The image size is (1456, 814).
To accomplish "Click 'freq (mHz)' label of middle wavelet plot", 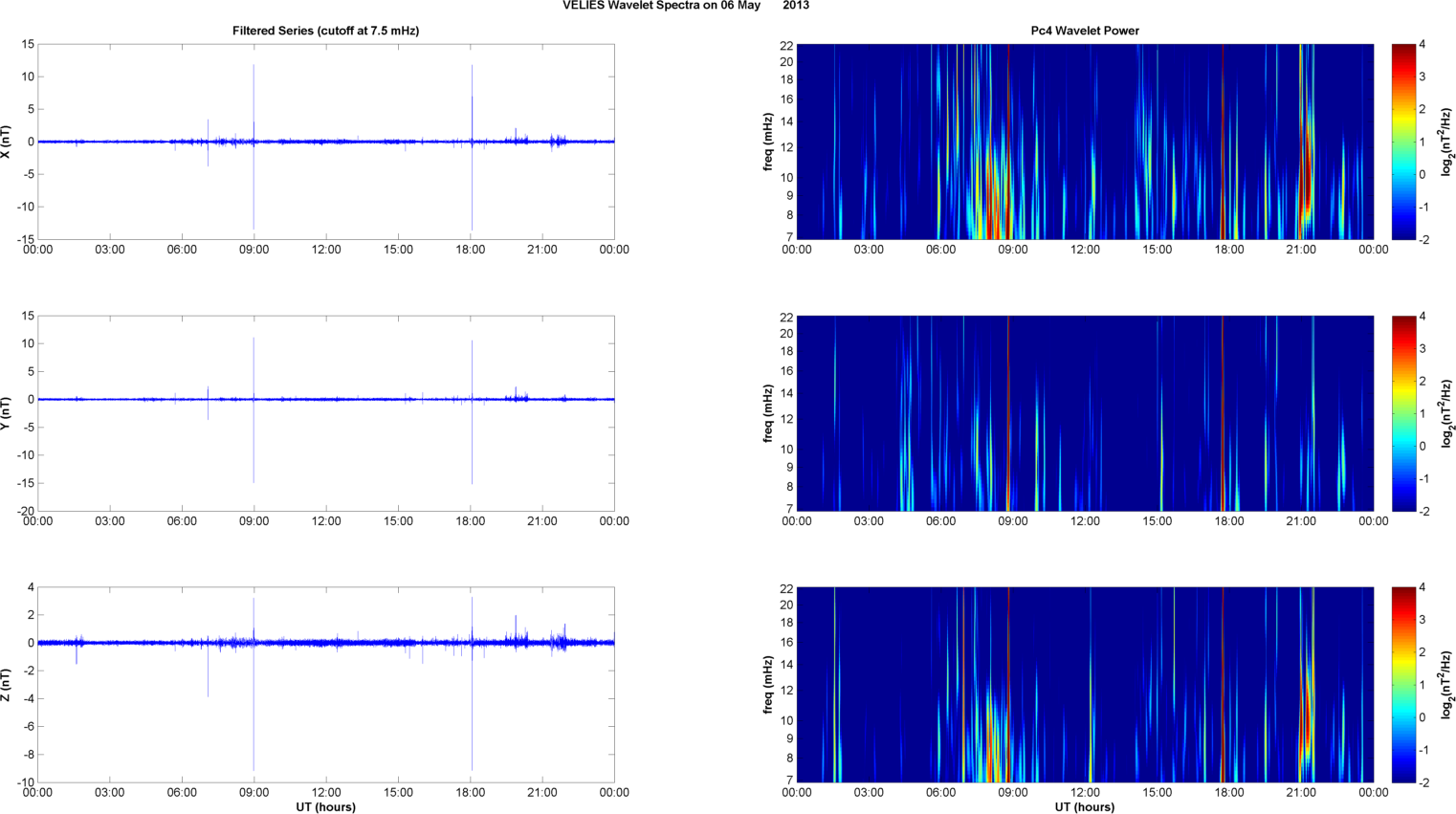I will point(768,413).
